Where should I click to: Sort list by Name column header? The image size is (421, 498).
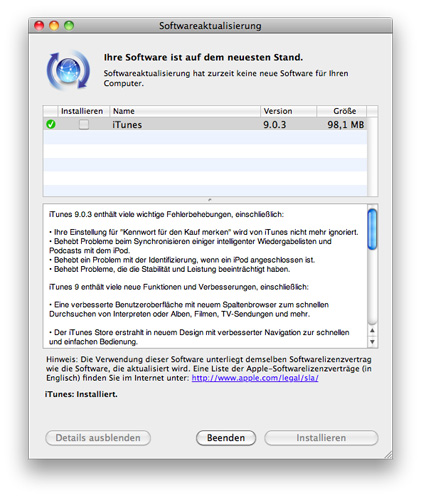coord(185,111)
